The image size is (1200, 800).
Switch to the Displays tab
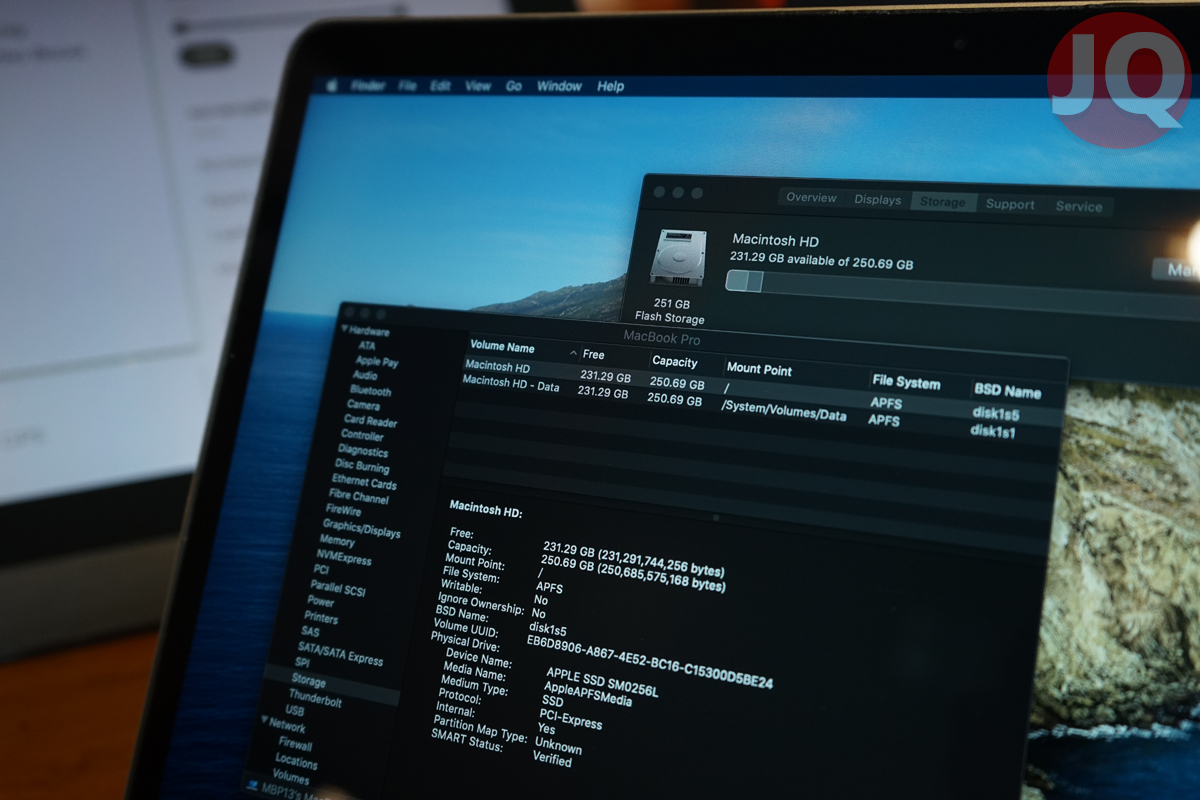(877, 200)
